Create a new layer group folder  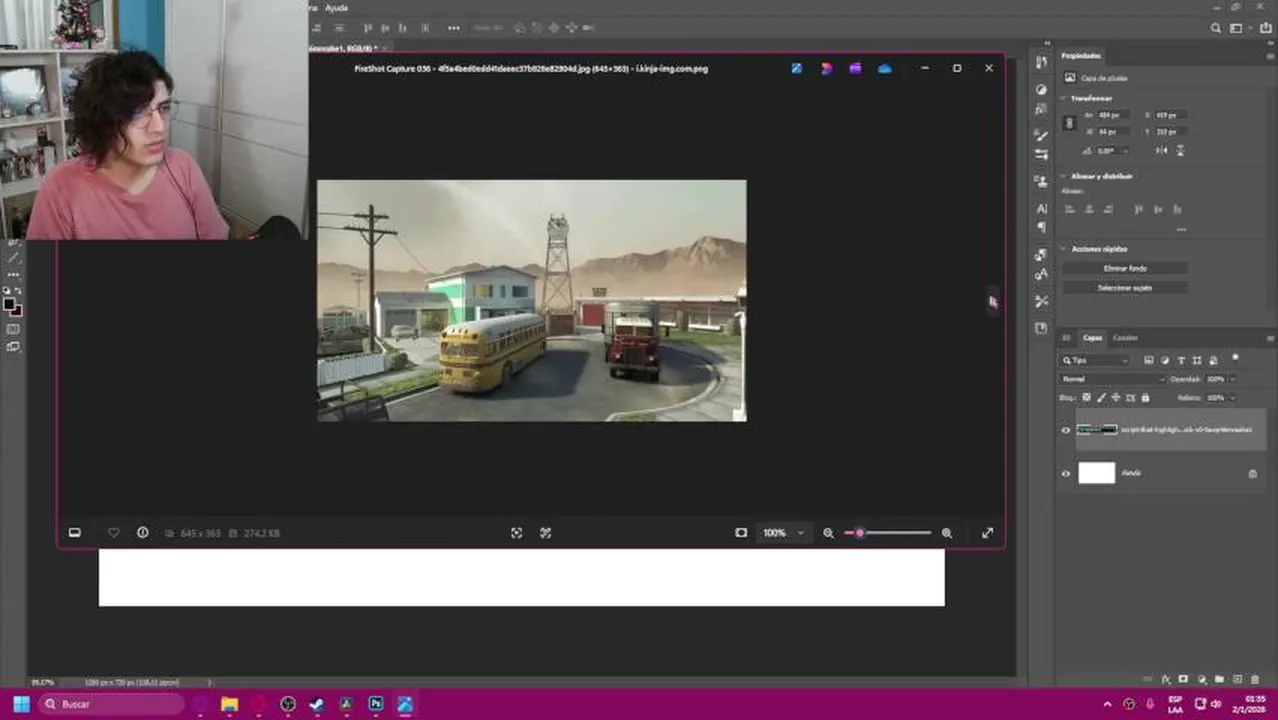pyautogui.click(x=1219, y=679)
